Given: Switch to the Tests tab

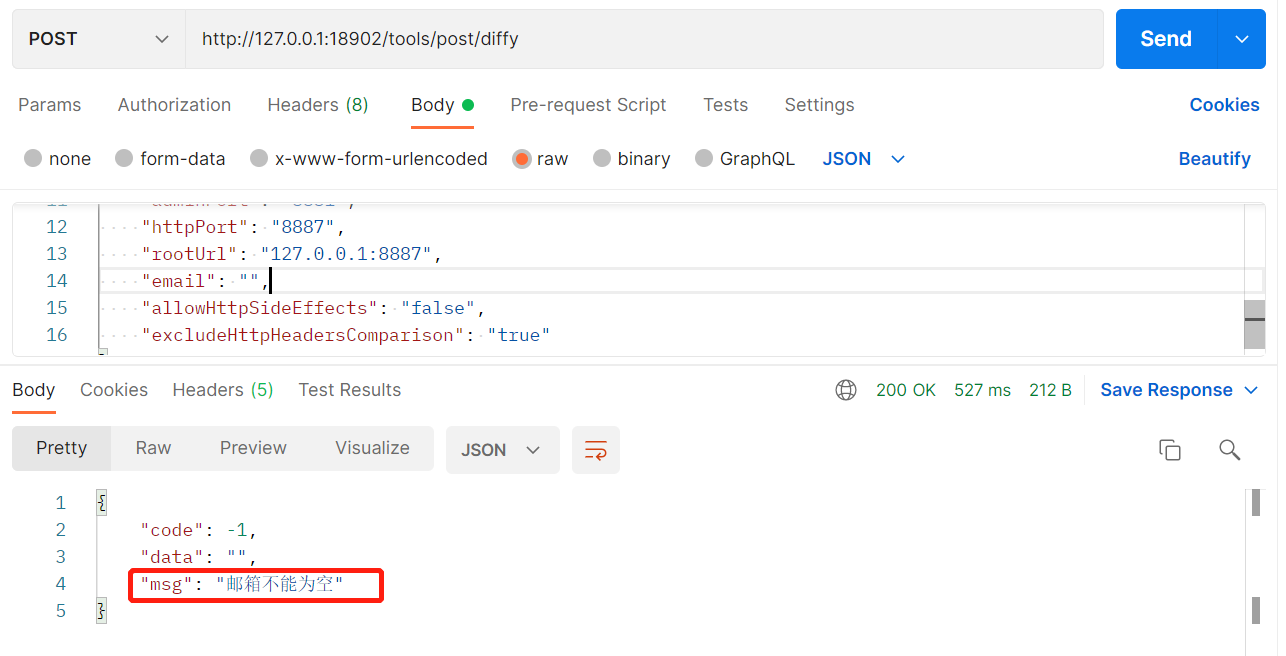Looking at the screenshot, I should [x=725, y=105].
